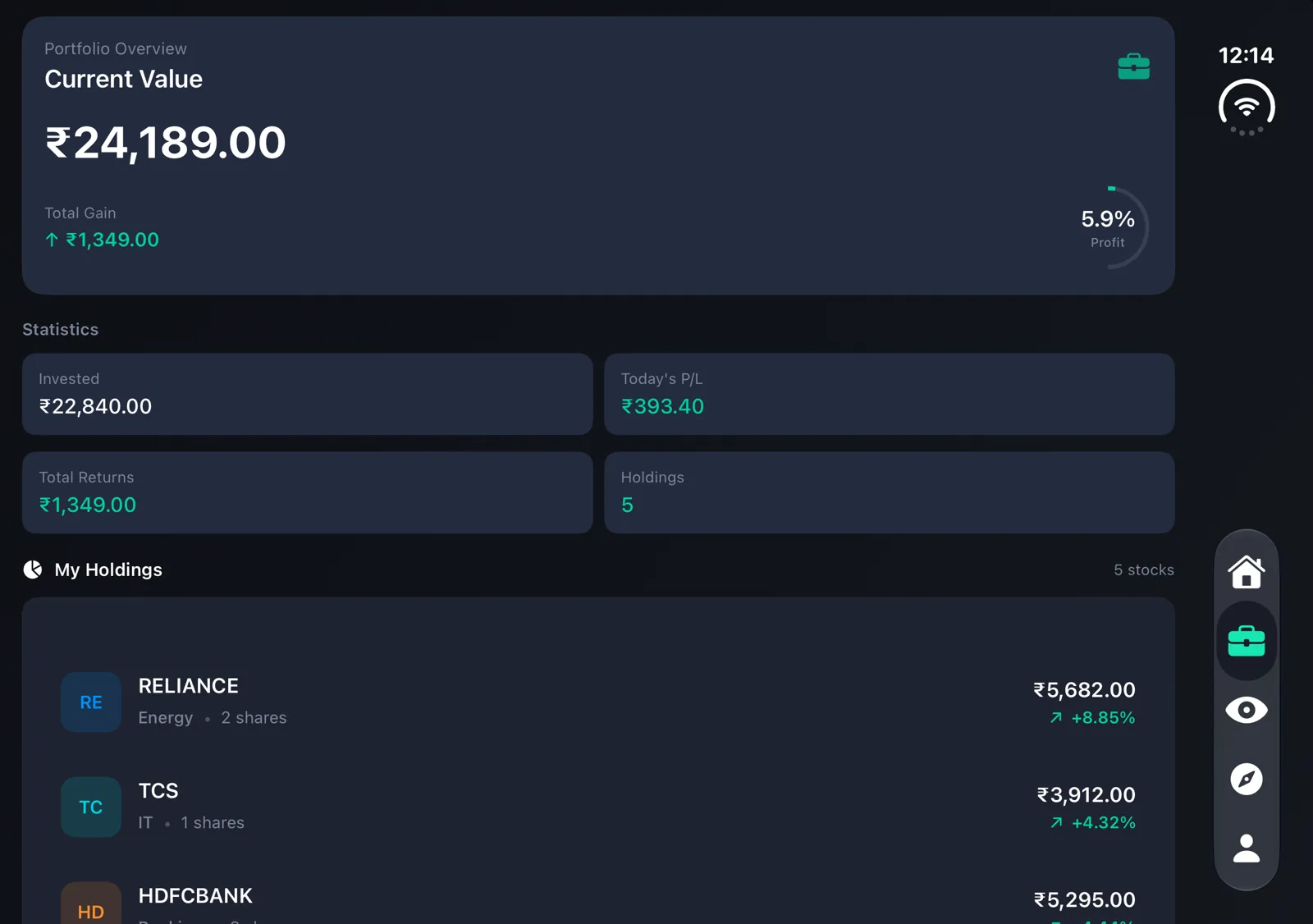1313x924 pixels.
Task: Click the Statistics section heading
Action: (x=61, y=329)
